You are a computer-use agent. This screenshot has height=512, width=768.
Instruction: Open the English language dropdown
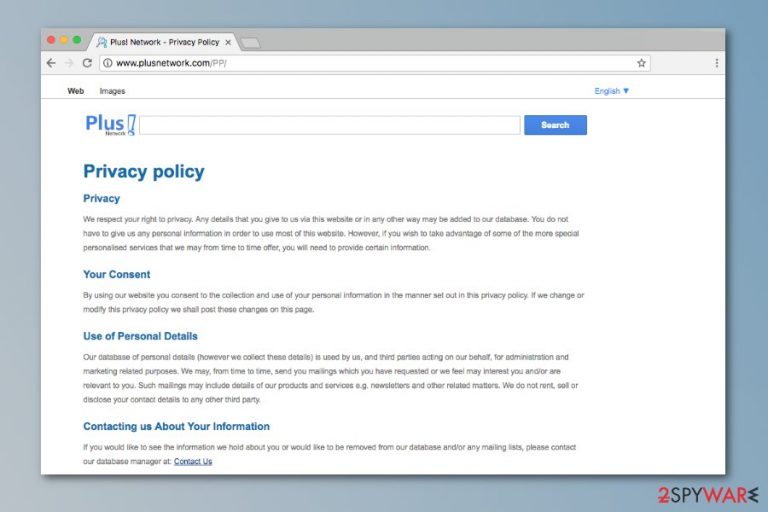(x=611, y=91)
